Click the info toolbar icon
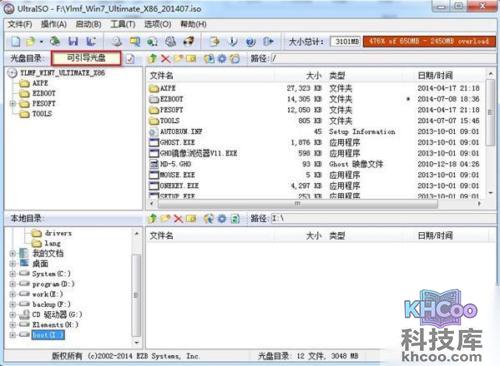 tap(233, 42)
